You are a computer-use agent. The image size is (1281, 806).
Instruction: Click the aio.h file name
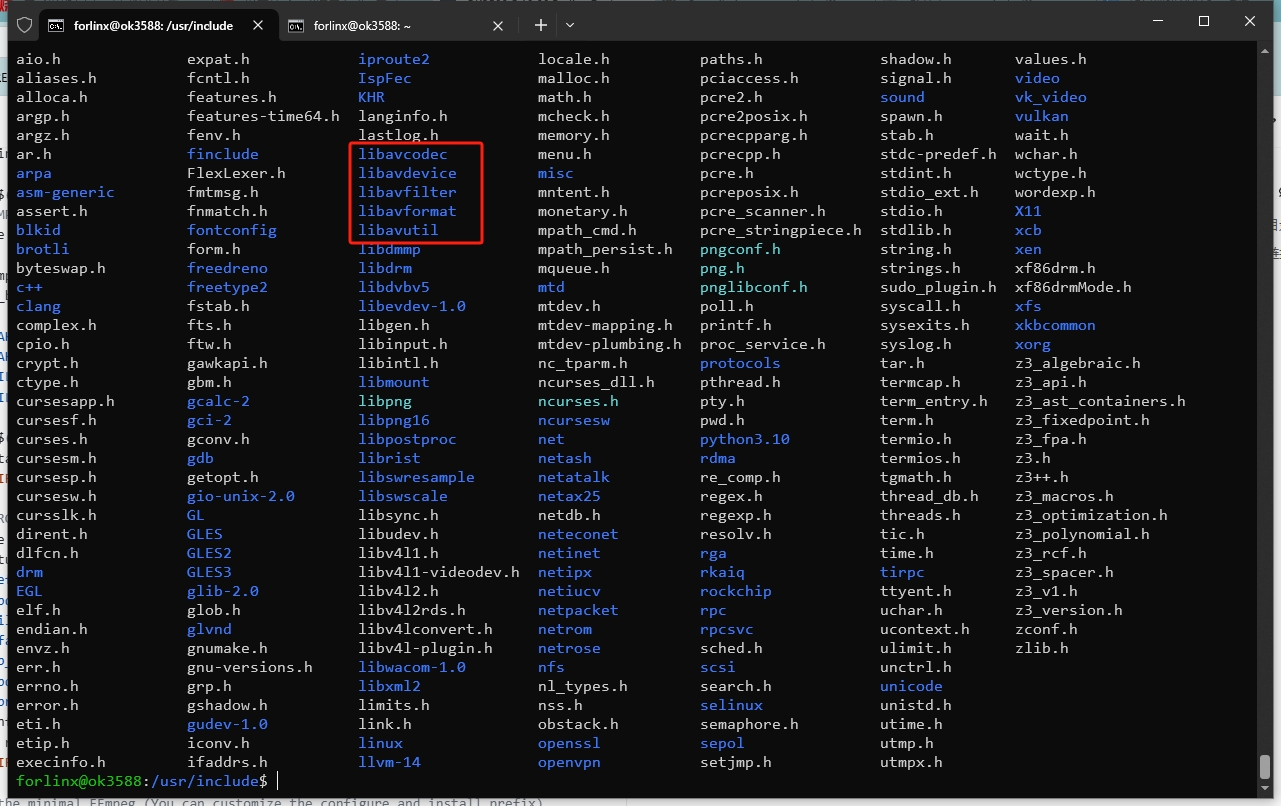tap(38, 59)
